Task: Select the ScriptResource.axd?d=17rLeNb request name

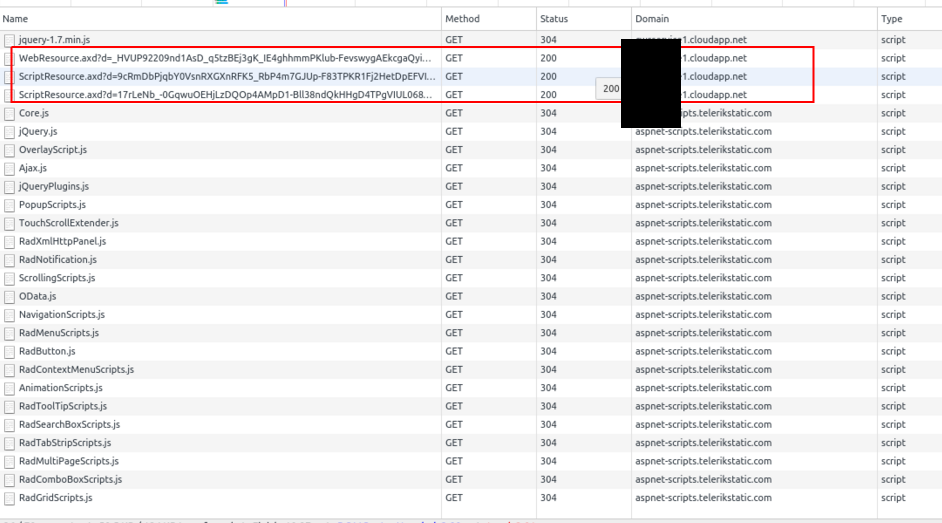Action: [x=225, y=95]
